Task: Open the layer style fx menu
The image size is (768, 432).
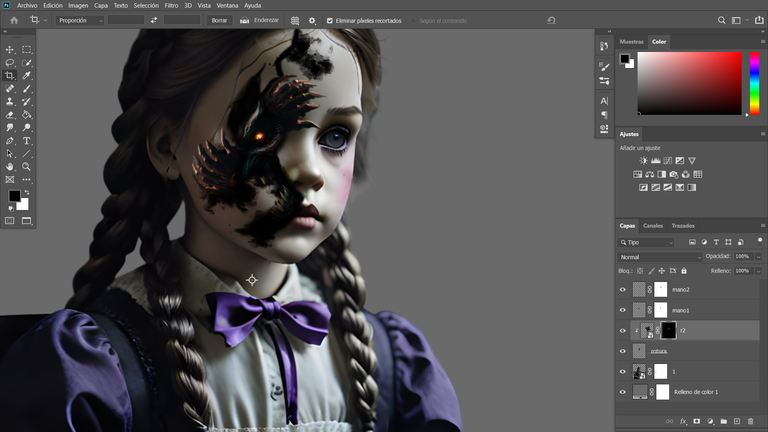Action: 683,421
